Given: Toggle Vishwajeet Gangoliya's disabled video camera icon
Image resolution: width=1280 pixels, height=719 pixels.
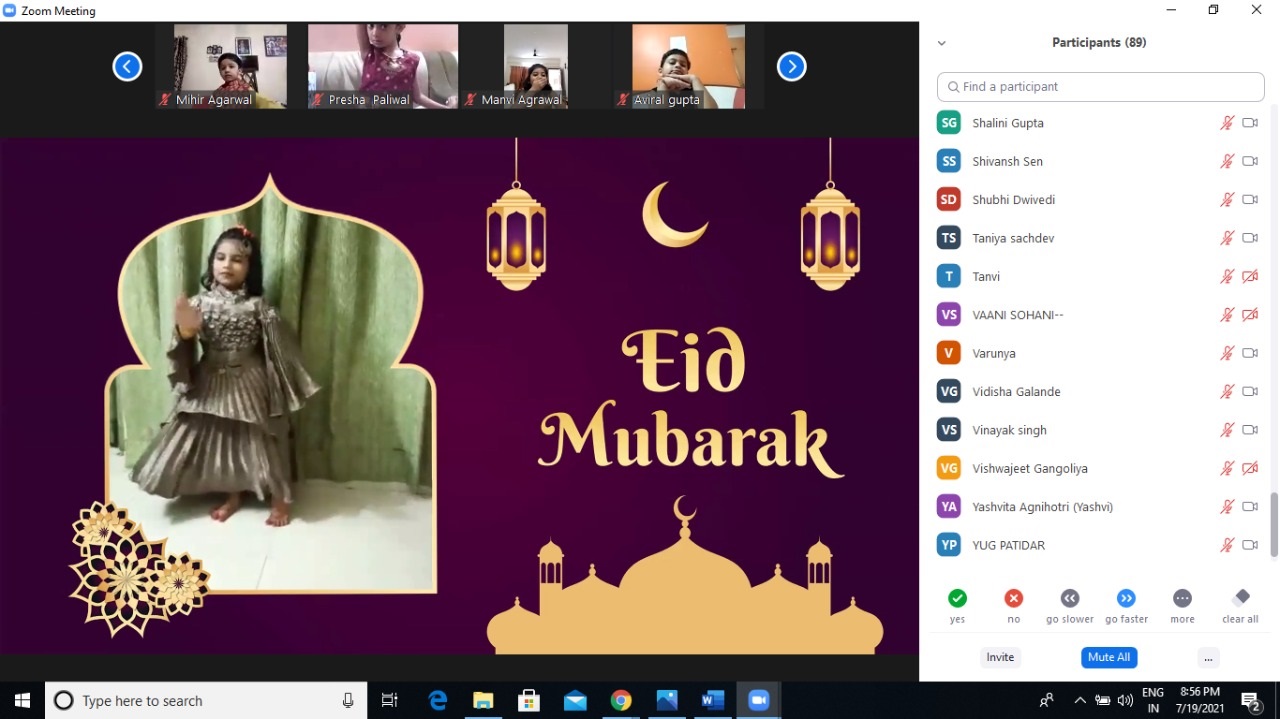Looking at the screenshot, I should coord(1250,468).
